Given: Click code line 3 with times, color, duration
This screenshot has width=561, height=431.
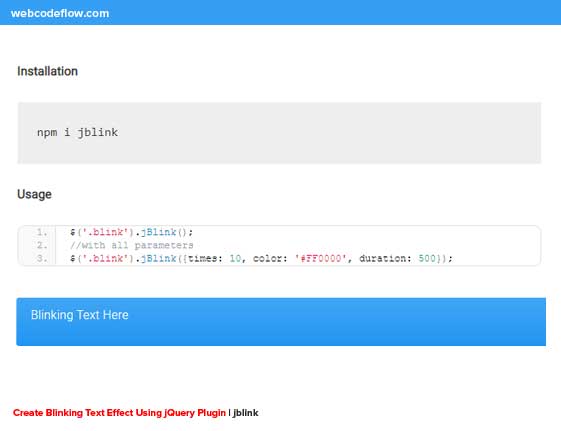Looking at the screenshot, I should click(261, 258).
